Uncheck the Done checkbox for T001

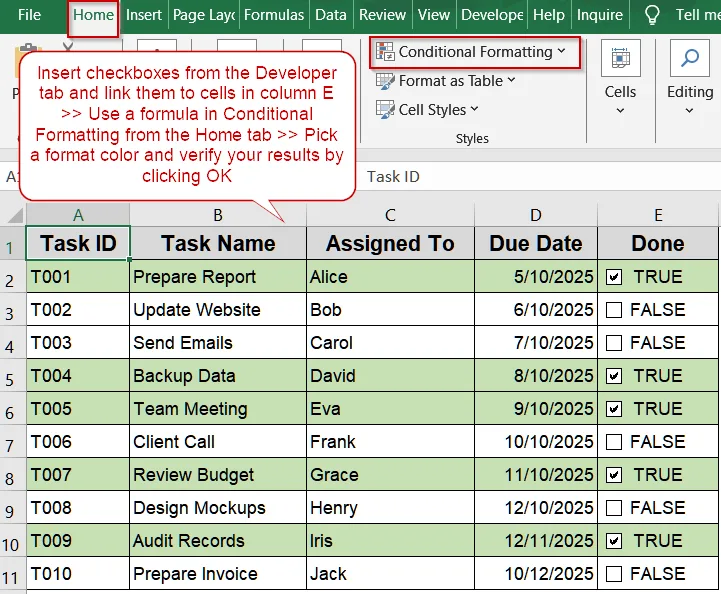pos(614,277)
